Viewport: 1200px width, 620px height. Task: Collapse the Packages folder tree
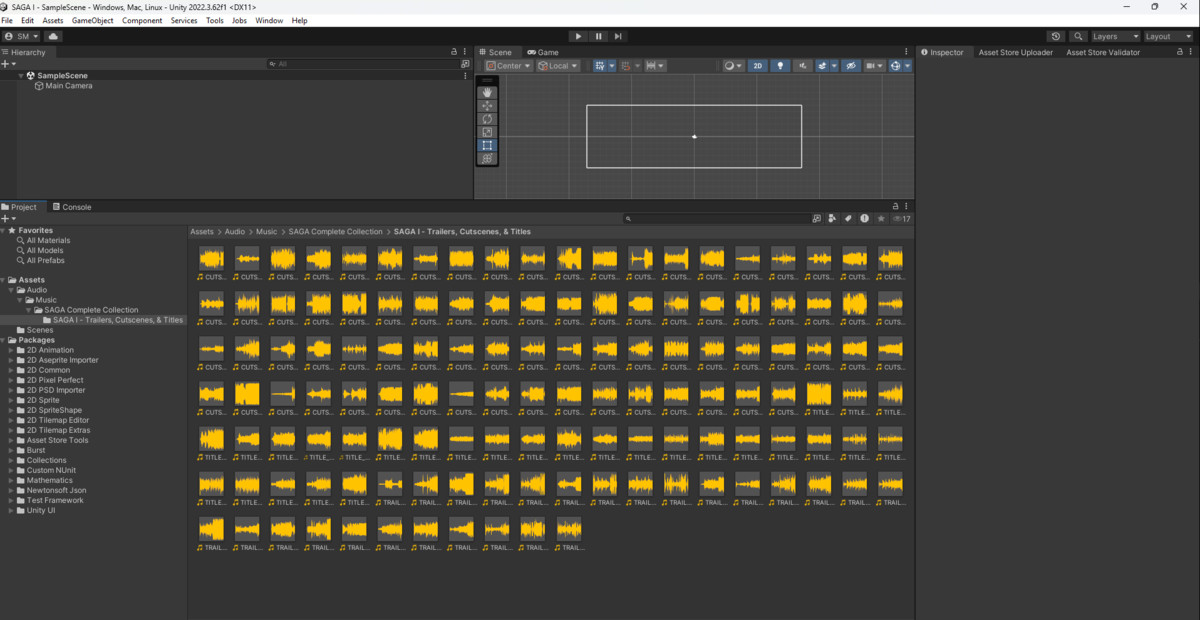pyautogui.click(x=4, y=340)
